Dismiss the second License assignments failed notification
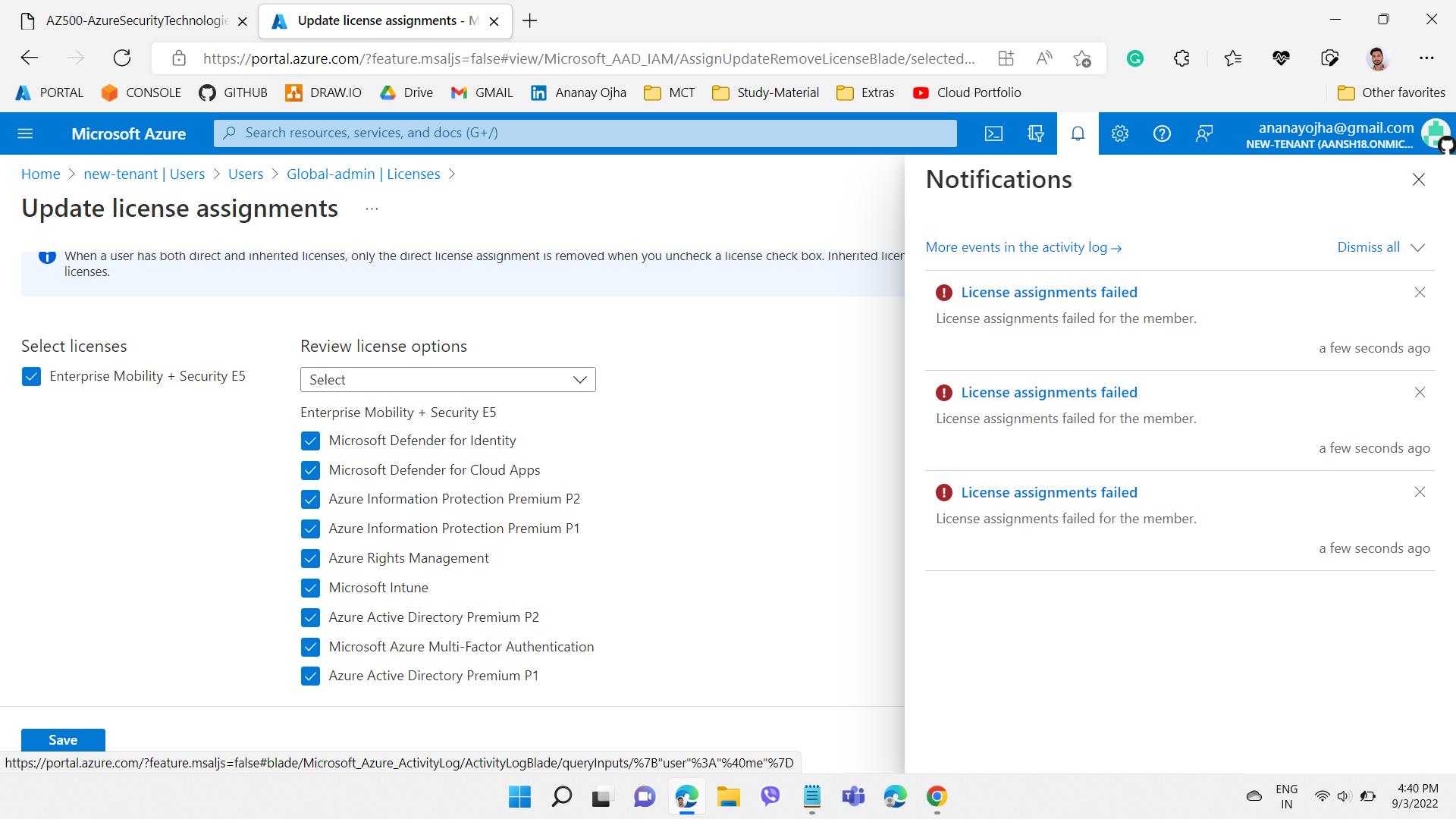1456x819 pixels. click(x=1420, y=392)
